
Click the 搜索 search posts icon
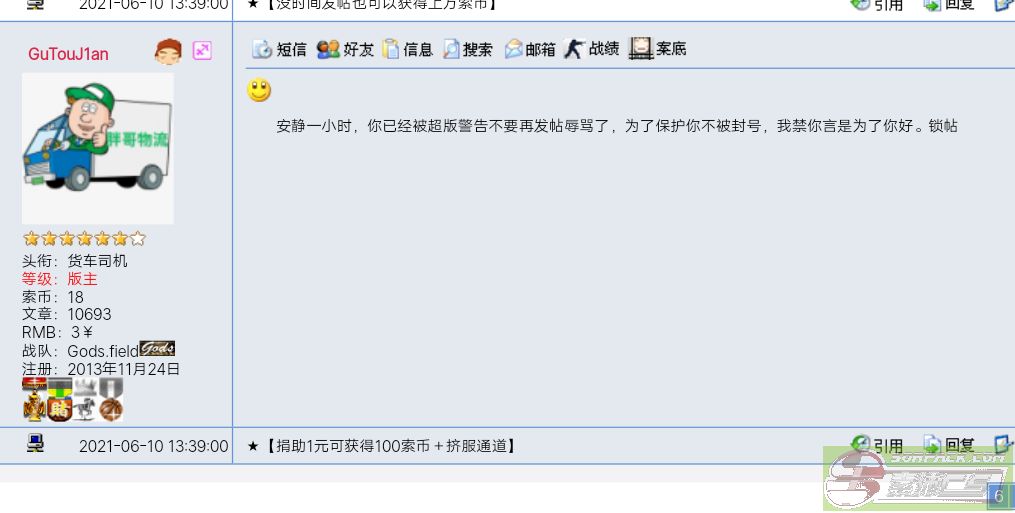468,49
